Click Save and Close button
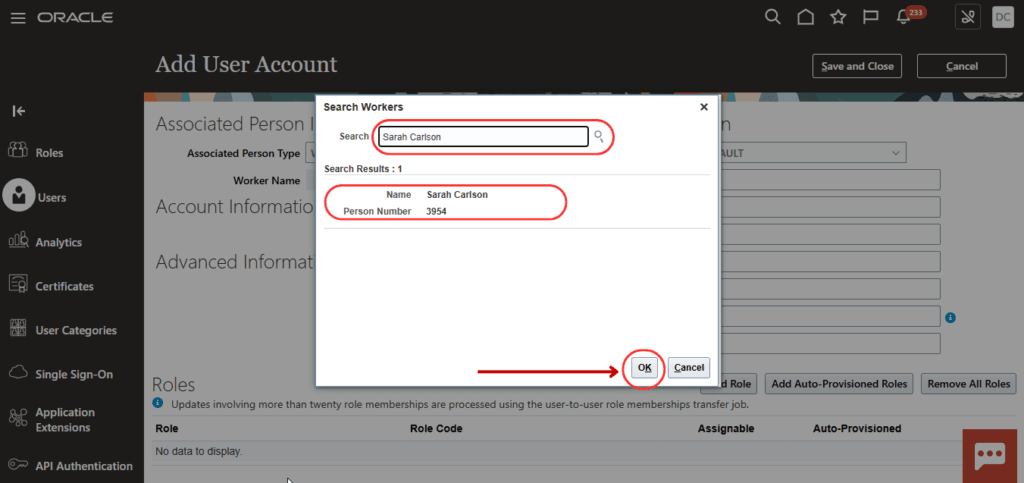 (x=857, y=66)
